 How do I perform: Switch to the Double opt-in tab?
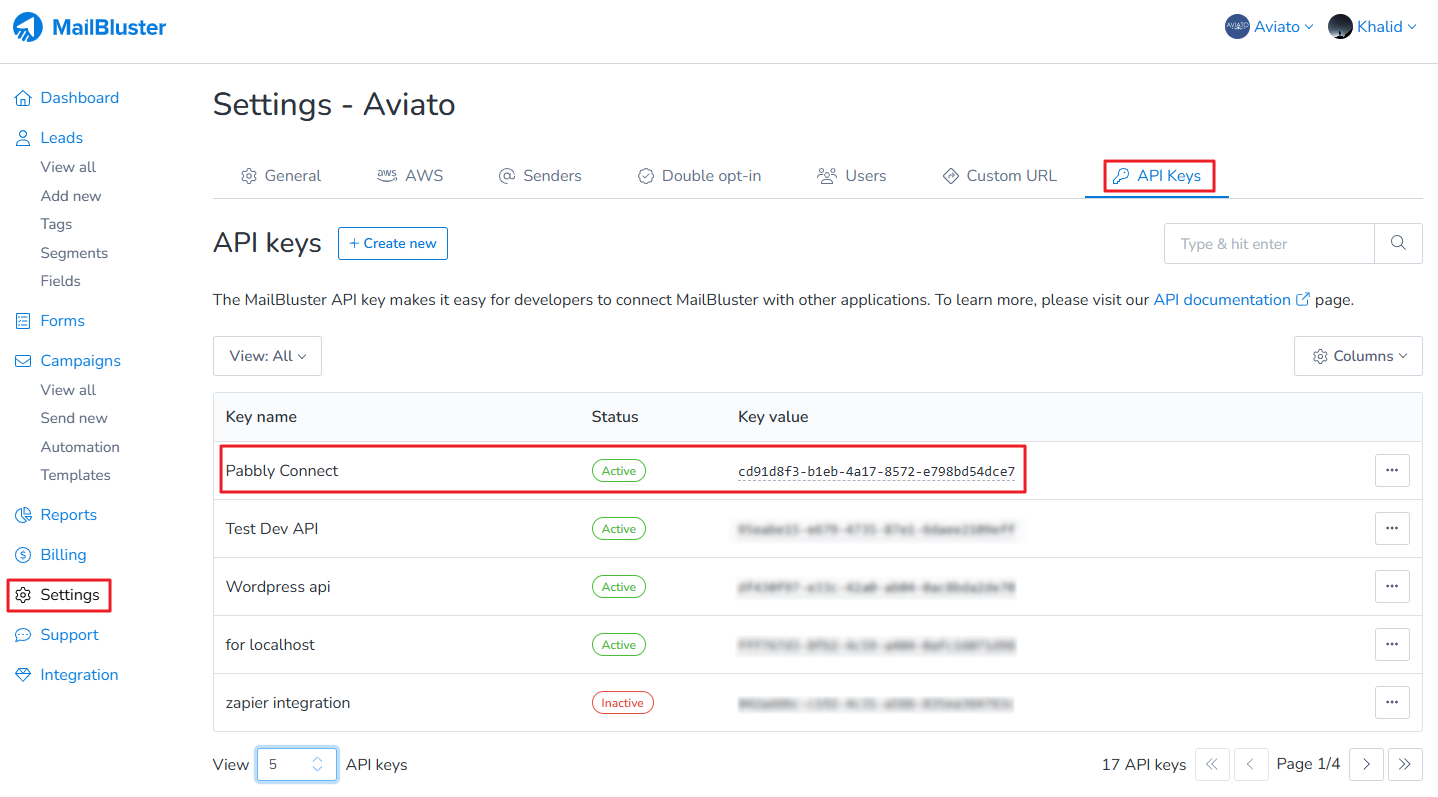pos(699,176)
